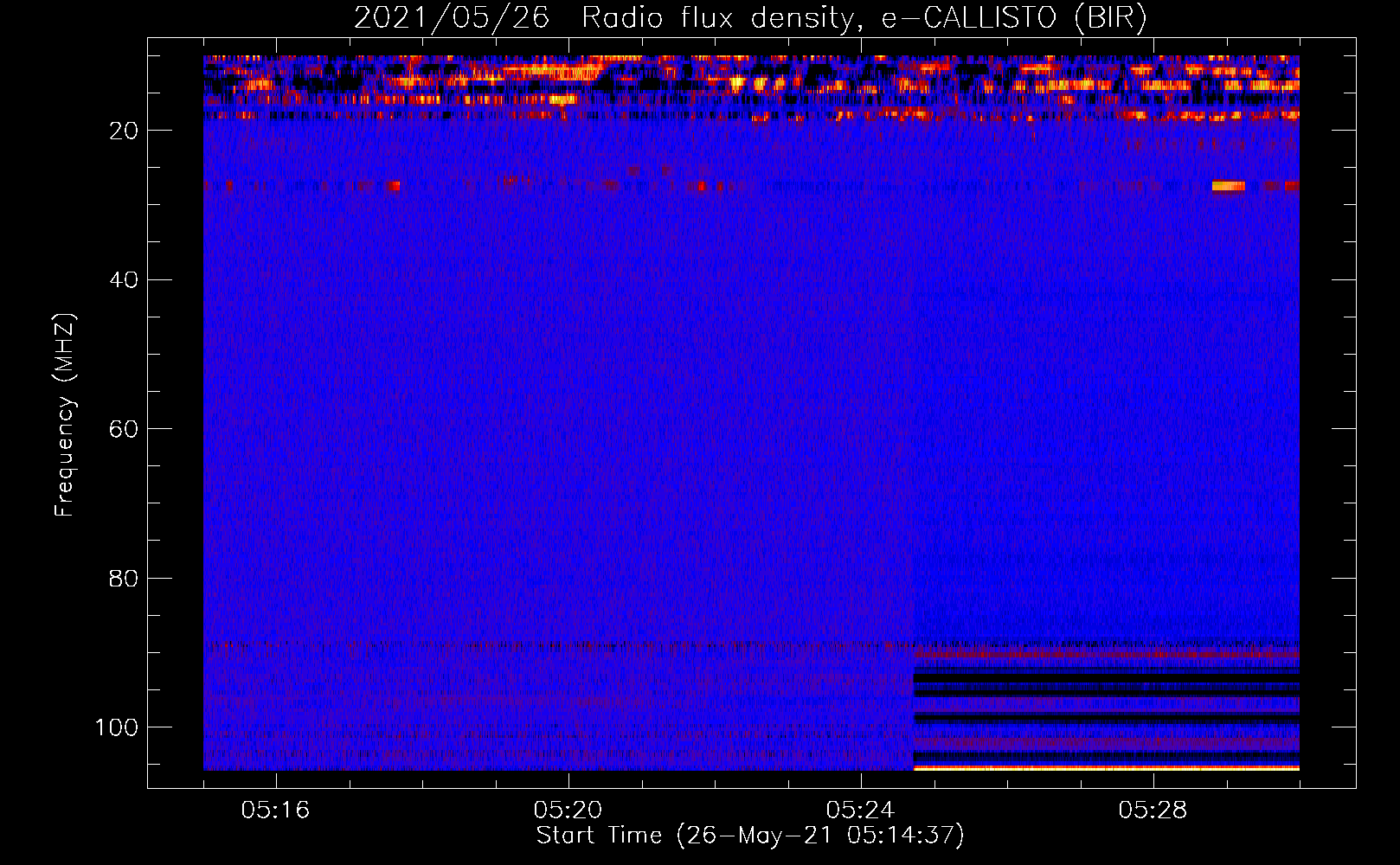Viewport: 1400px width, 865px height.
Task: Click the 20 MHz frequency tick label
Action: tap(124, 131)
